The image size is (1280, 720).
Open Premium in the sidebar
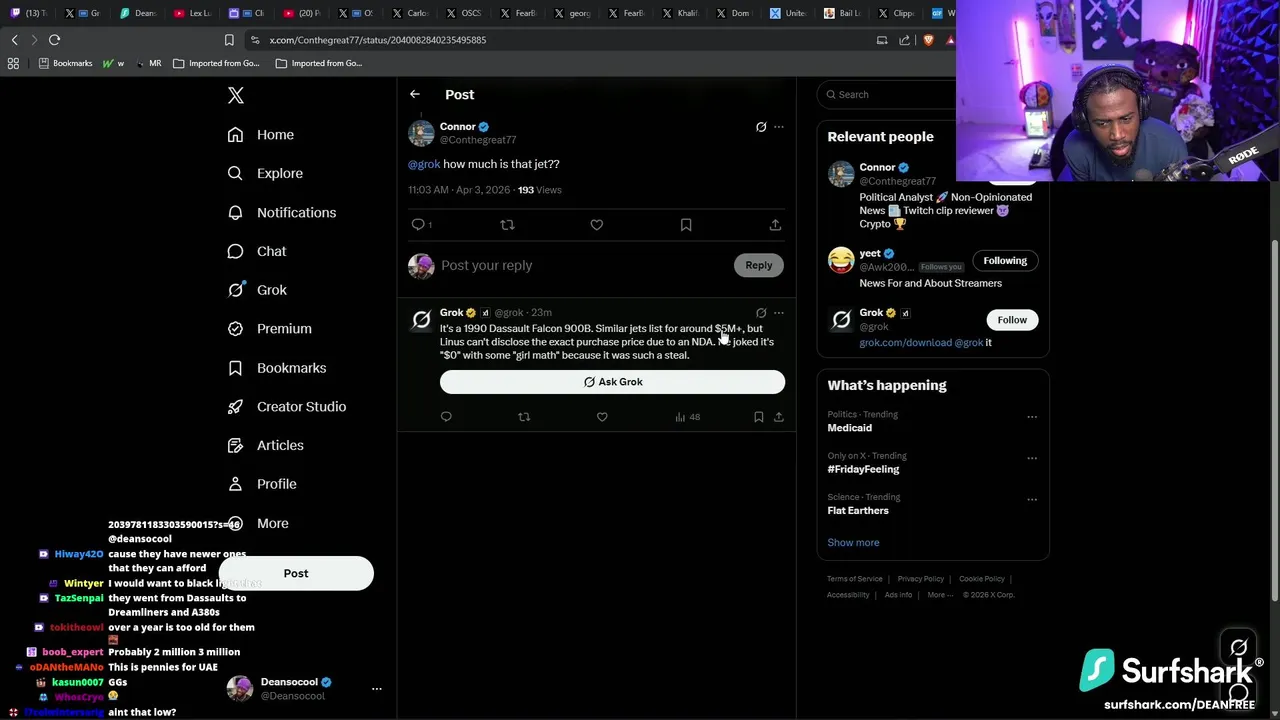point(269,329)
